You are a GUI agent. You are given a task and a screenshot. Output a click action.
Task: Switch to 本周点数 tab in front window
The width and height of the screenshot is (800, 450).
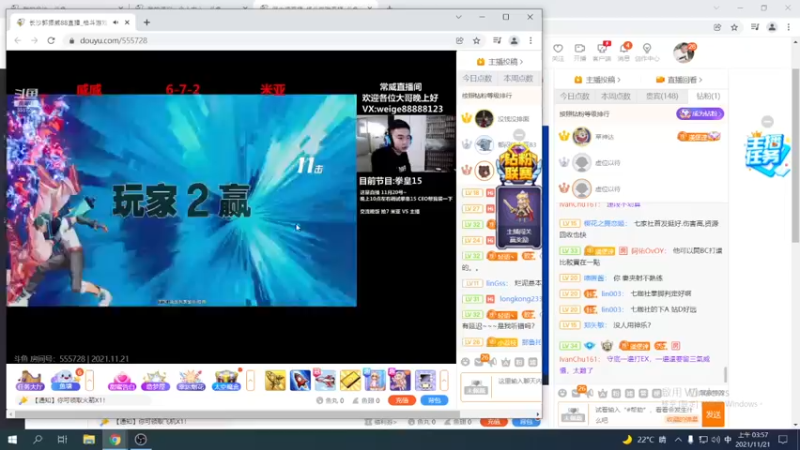click(x=518, y=79)
